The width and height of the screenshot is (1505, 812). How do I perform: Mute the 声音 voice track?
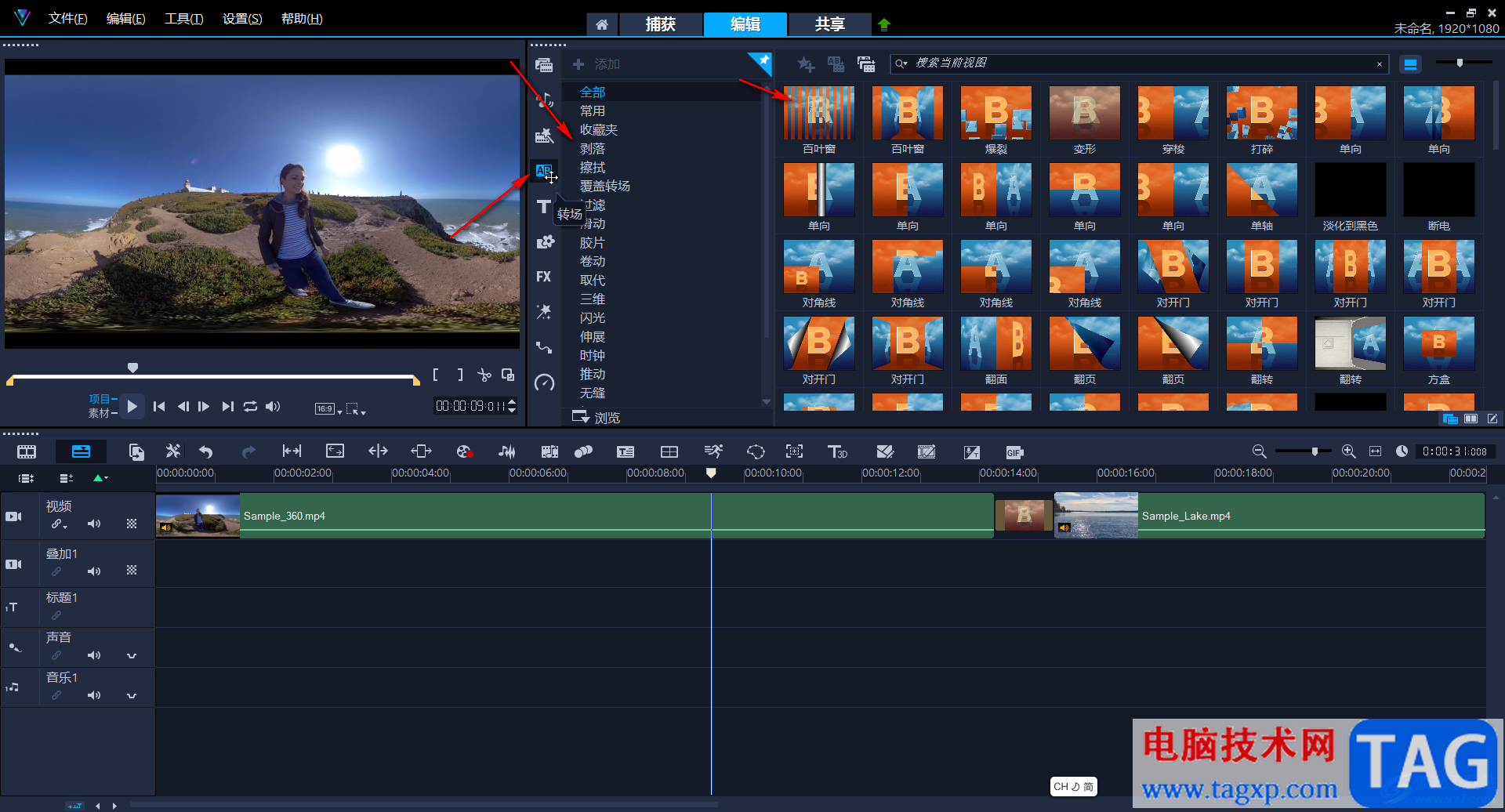click(x=94, y=655)
